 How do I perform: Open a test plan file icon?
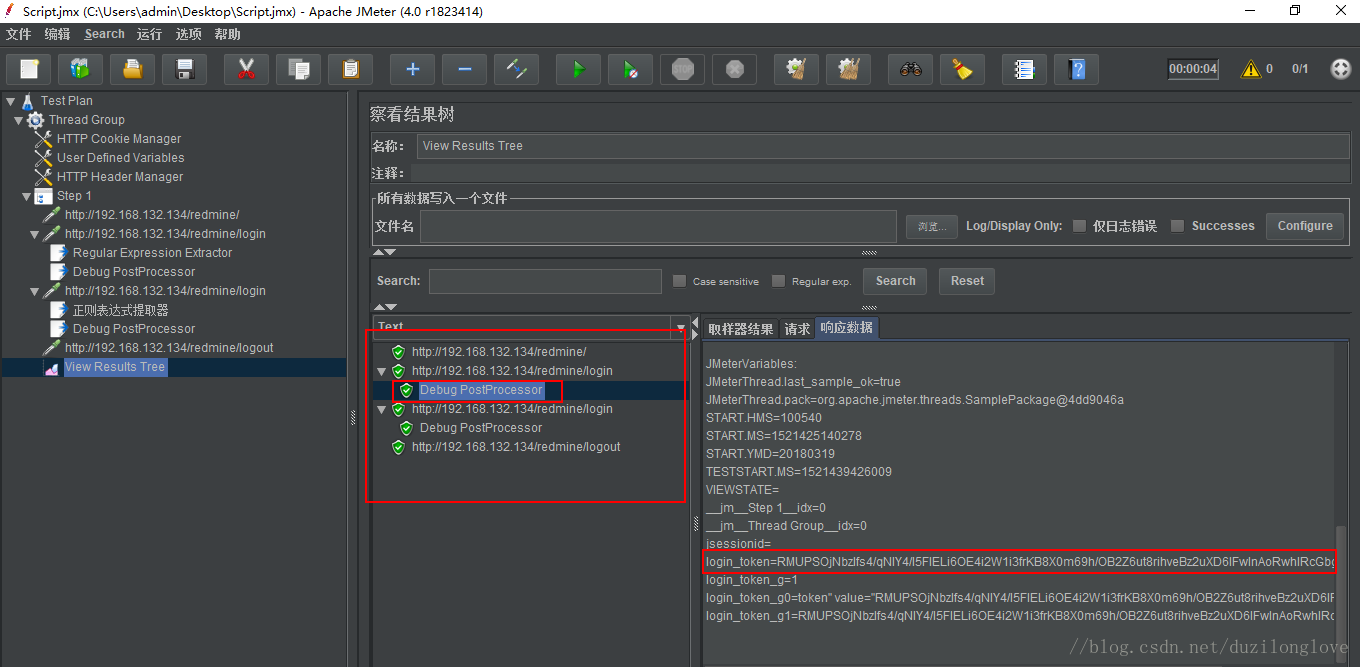tap(132, 69)
